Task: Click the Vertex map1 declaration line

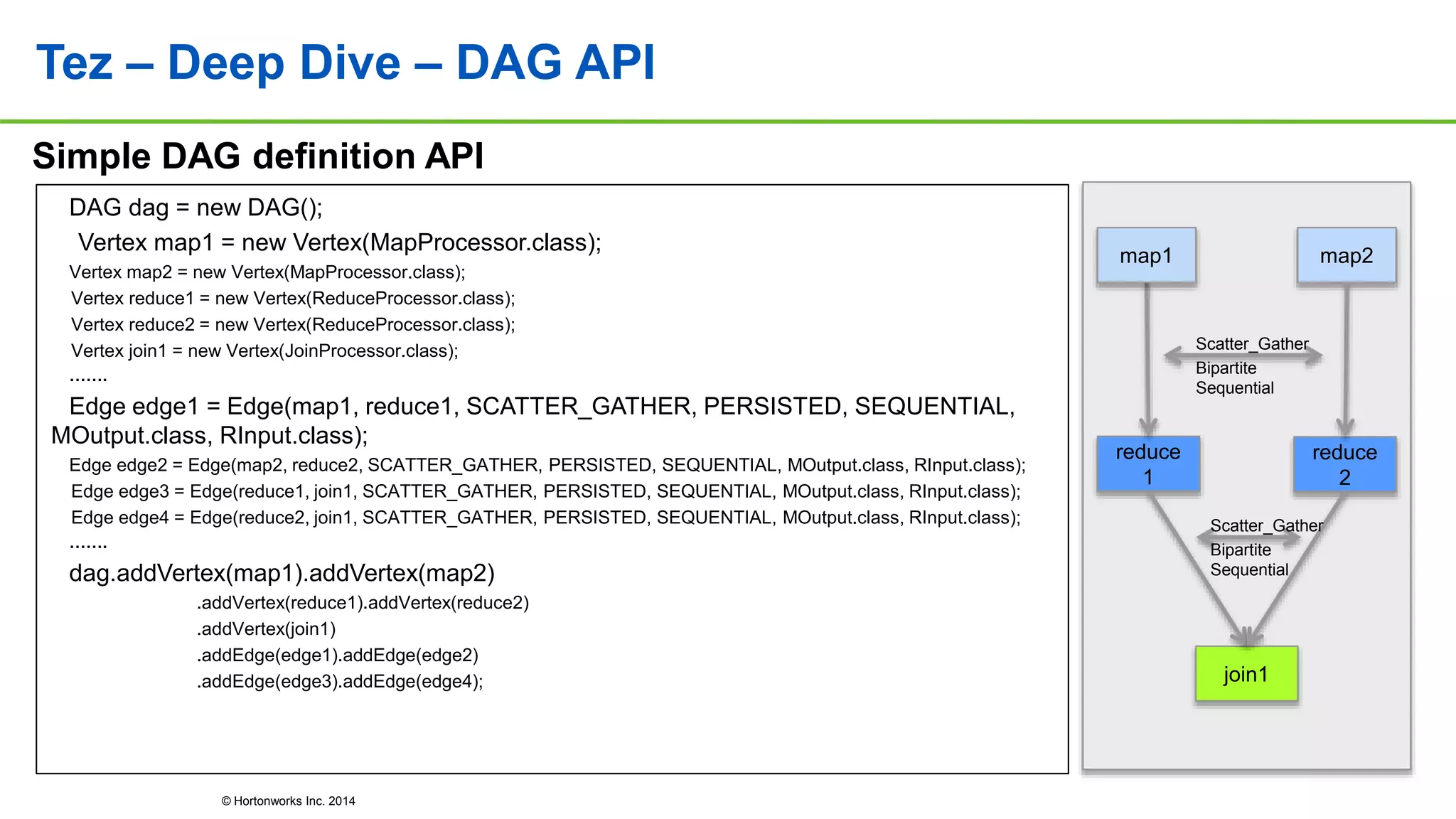Action: [x=339, y=242]
